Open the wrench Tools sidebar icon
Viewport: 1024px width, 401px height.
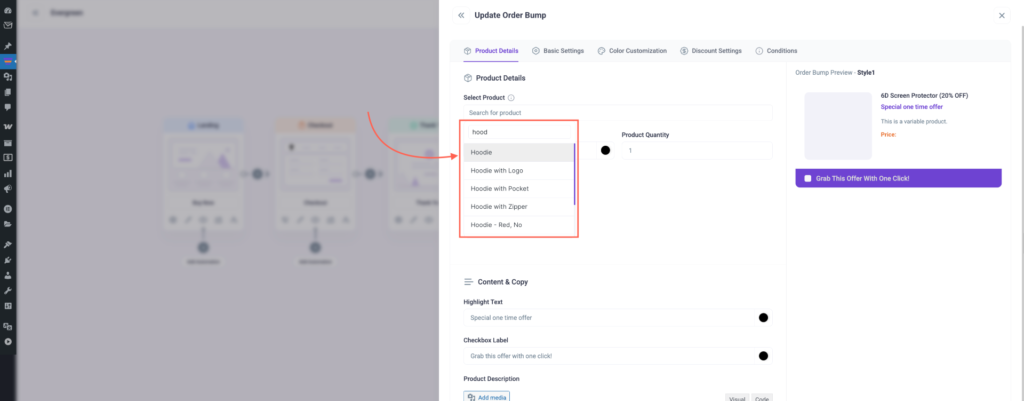point(8,290)
